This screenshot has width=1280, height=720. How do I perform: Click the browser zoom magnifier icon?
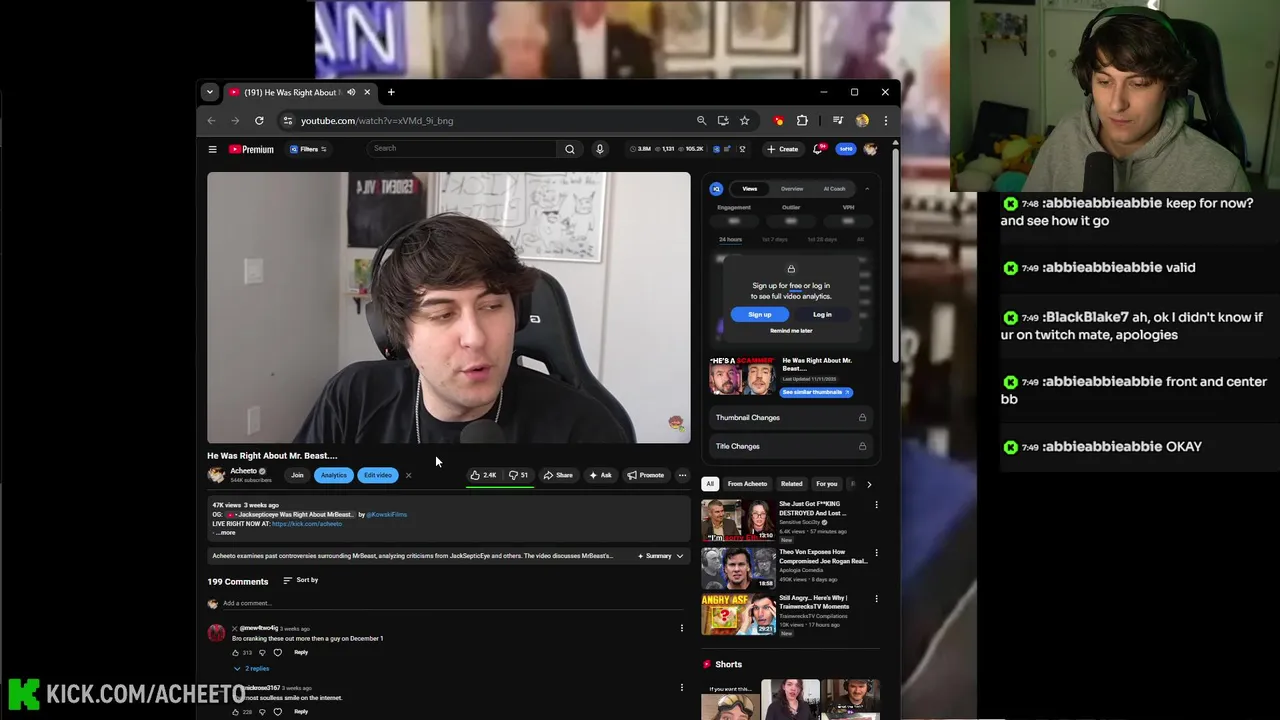click(x=701, y=120)
